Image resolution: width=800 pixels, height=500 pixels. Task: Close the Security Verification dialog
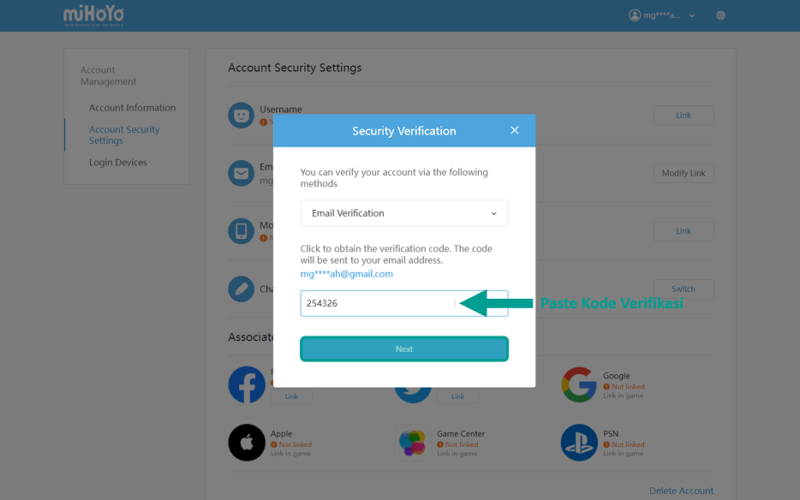(514, 131)
